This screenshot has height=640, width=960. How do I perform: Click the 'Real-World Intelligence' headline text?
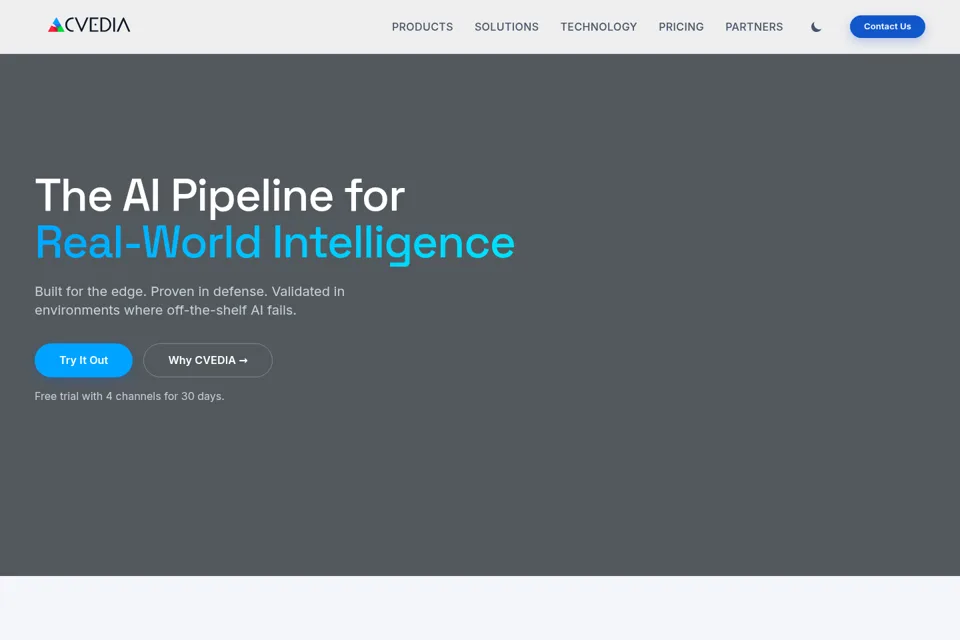point(275,243)
